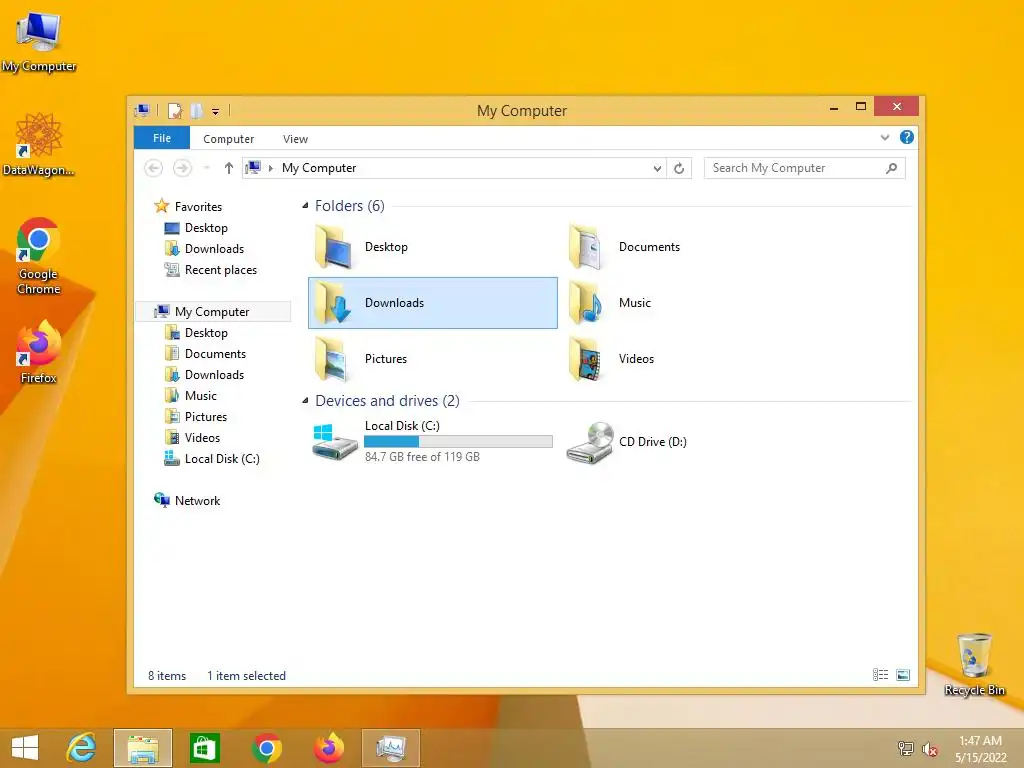Viewport: 1024px width, 768px height.
Task: Select Videos in navigation tree
Action: (x=202, y=438)
